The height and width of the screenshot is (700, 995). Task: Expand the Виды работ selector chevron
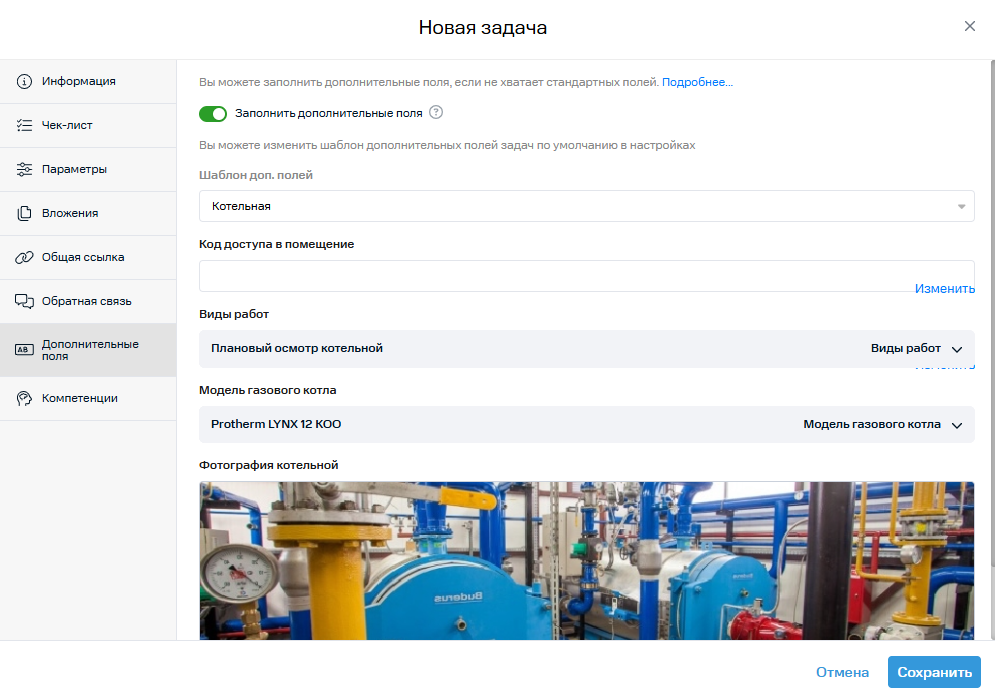[957, 349]
